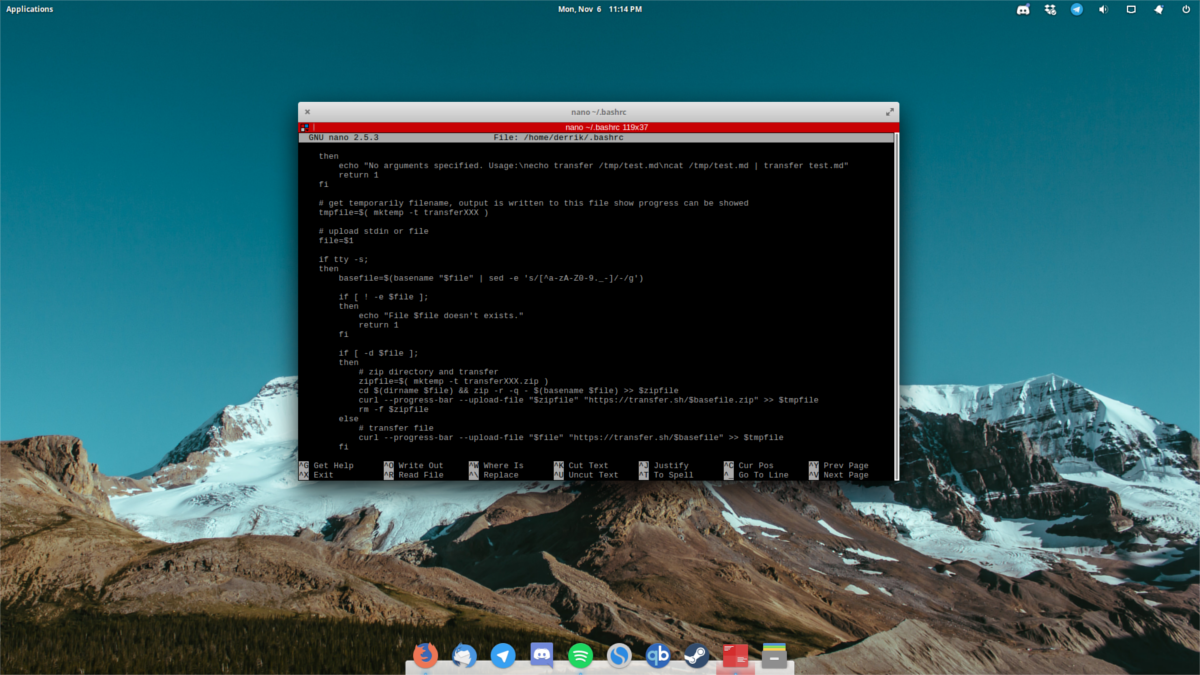Click the Discord tray icon
Viewport: 1200px width, 675px height.
(x=1023, y=9)
